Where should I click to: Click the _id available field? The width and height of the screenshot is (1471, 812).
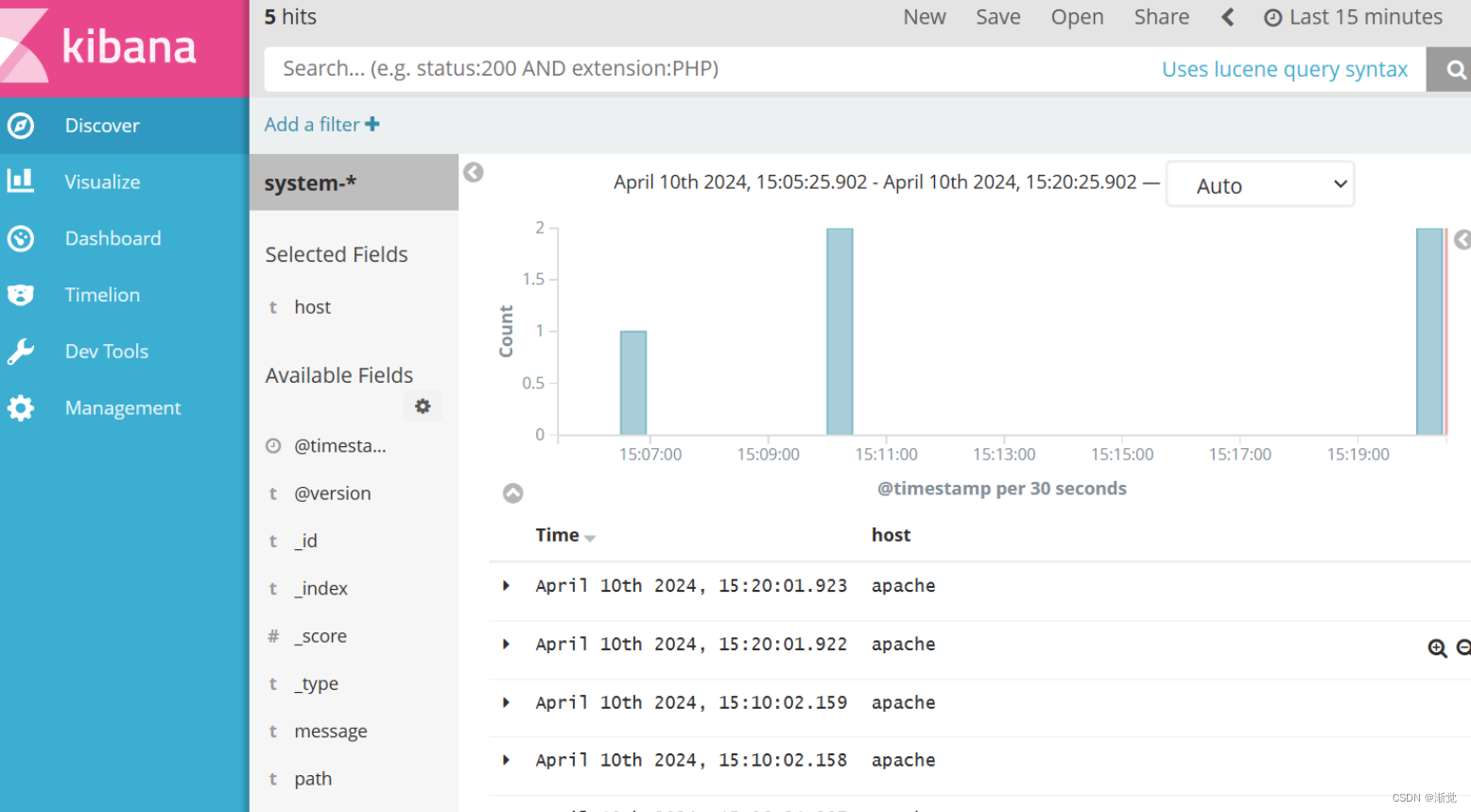coord(305,541)
